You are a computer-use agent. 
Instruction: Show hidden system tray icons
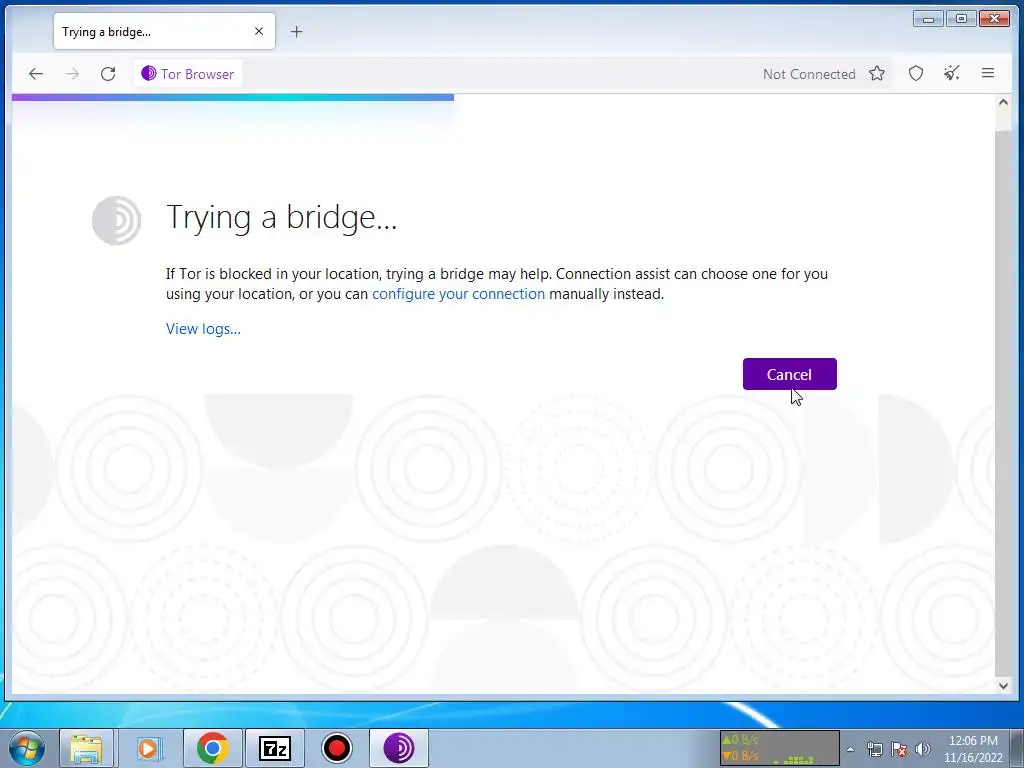point(850,749)
